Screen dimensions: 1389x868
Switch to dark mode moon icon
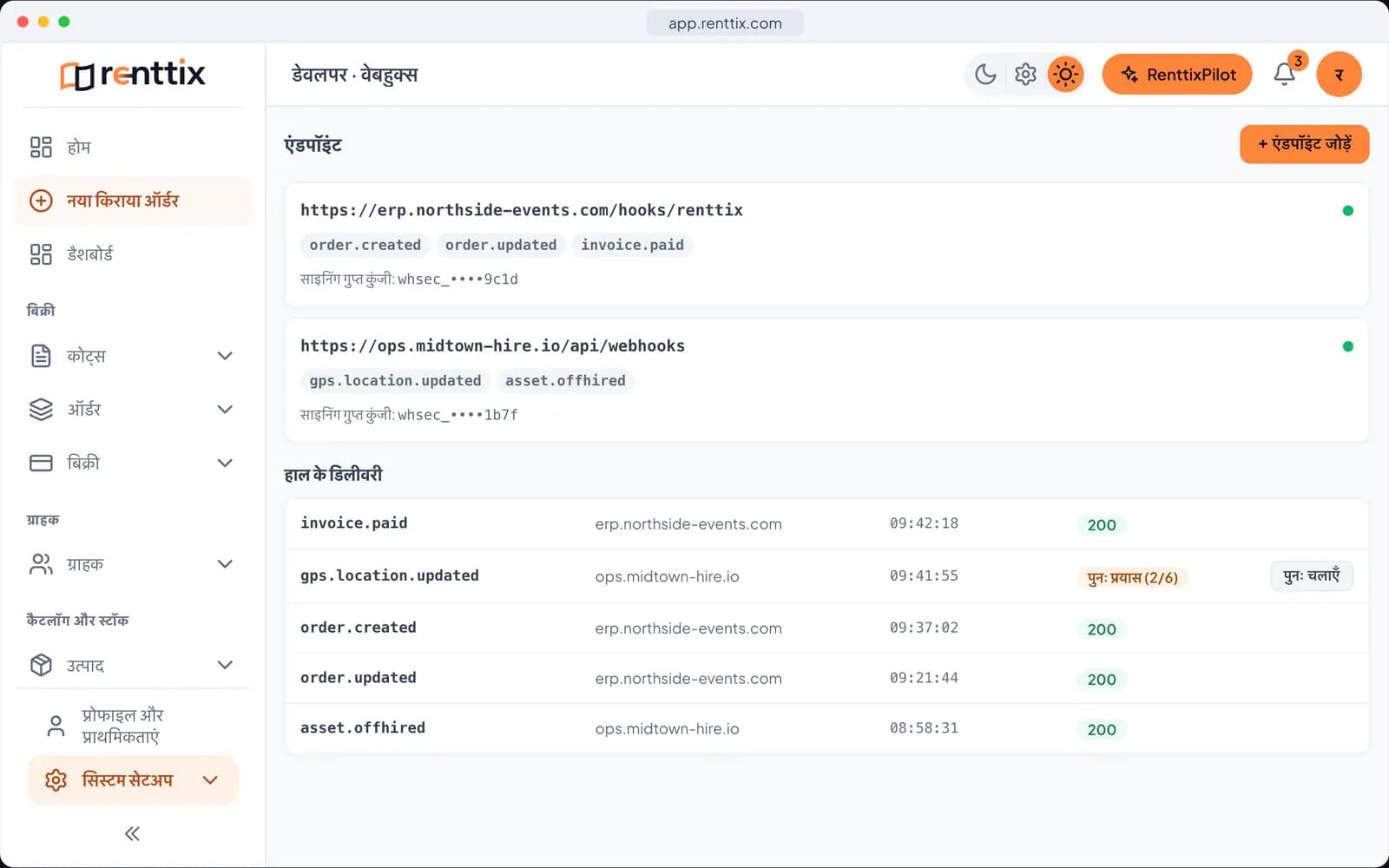(x=985, y=75)
